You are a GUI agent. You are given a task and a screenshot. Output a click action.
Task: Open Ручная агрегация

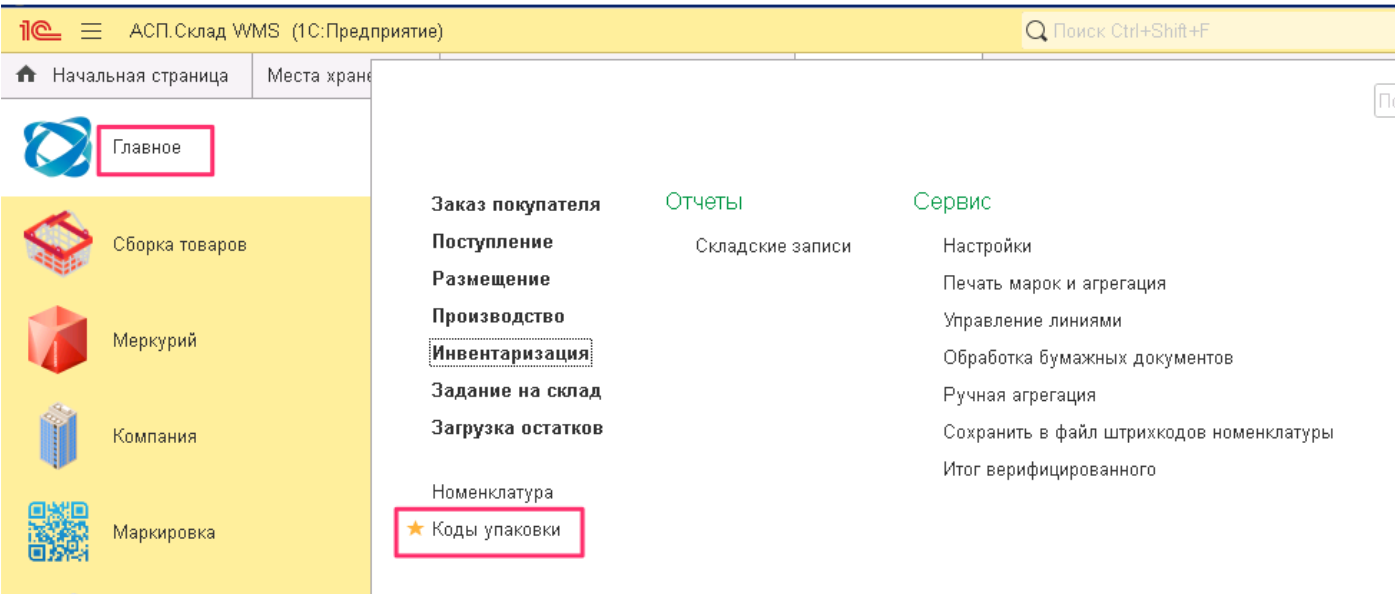(1019, 395)
